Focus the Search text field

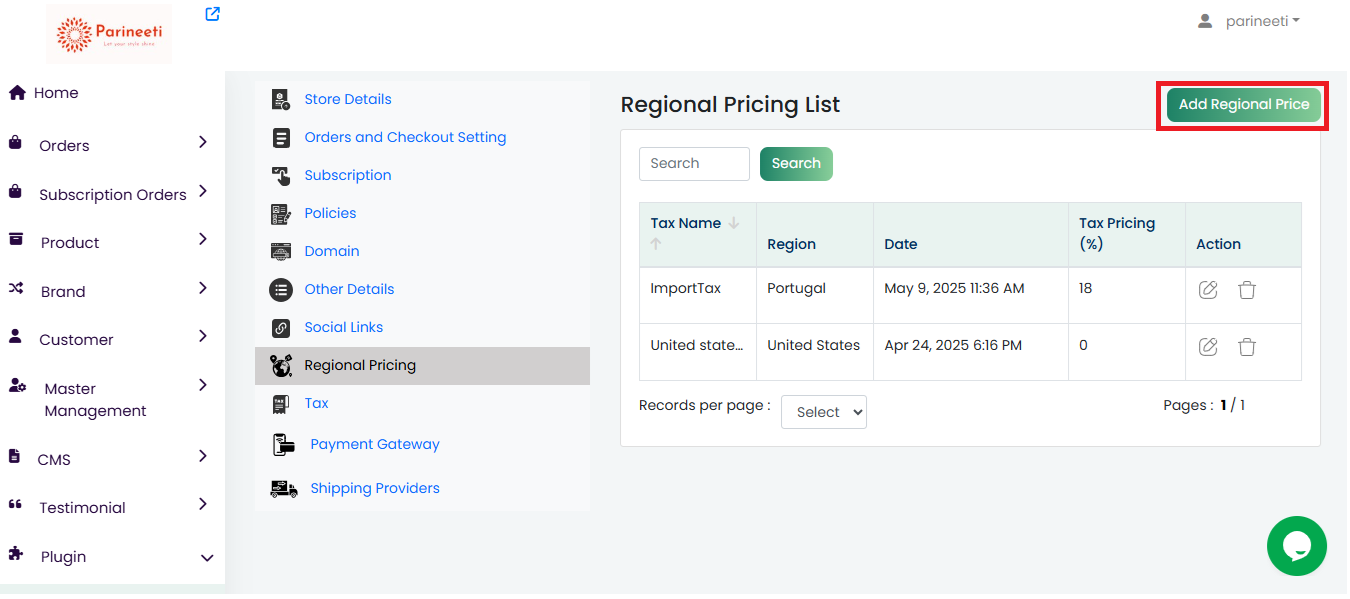point(694,164)
